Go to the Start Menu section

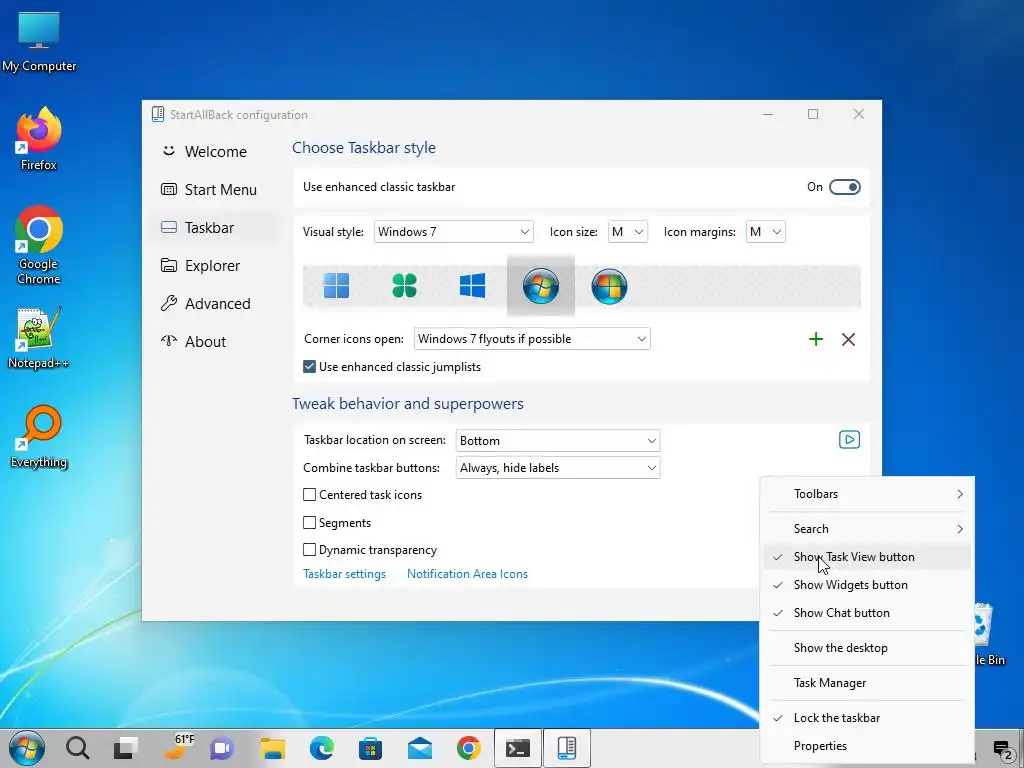coord(215,189)
